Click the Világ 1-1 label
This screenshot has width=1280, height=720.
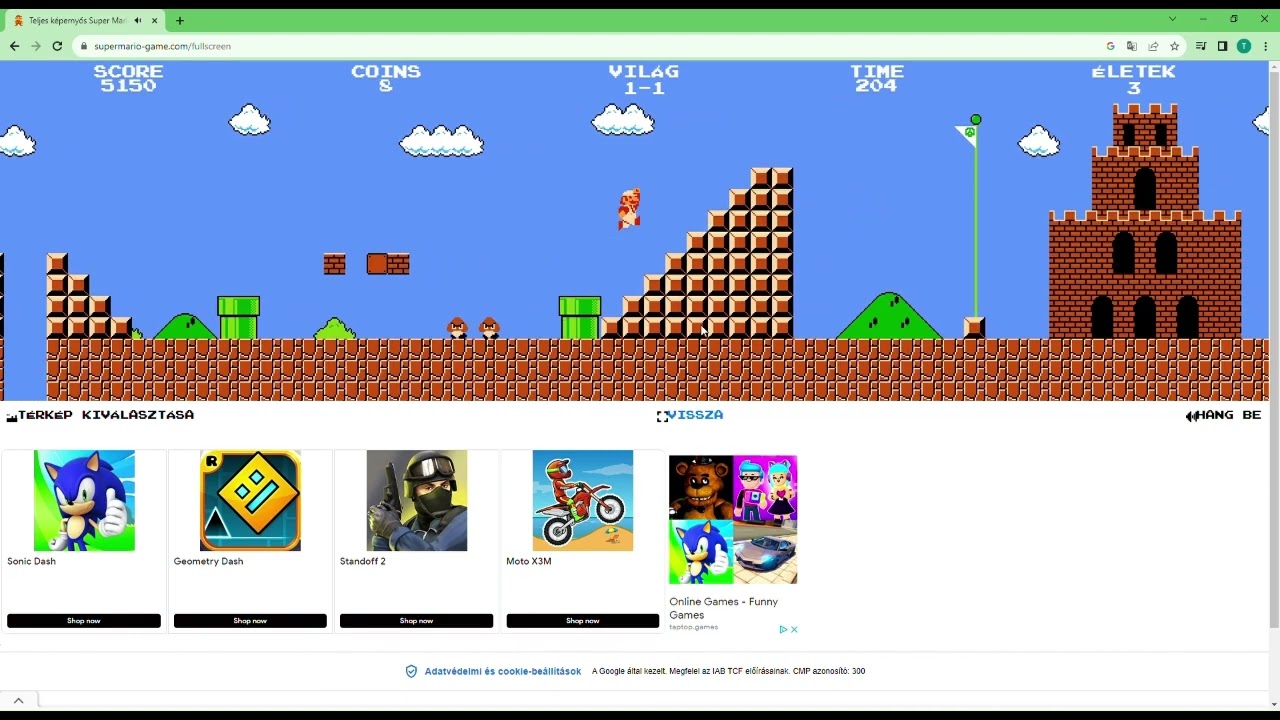[x=644, y=79]
